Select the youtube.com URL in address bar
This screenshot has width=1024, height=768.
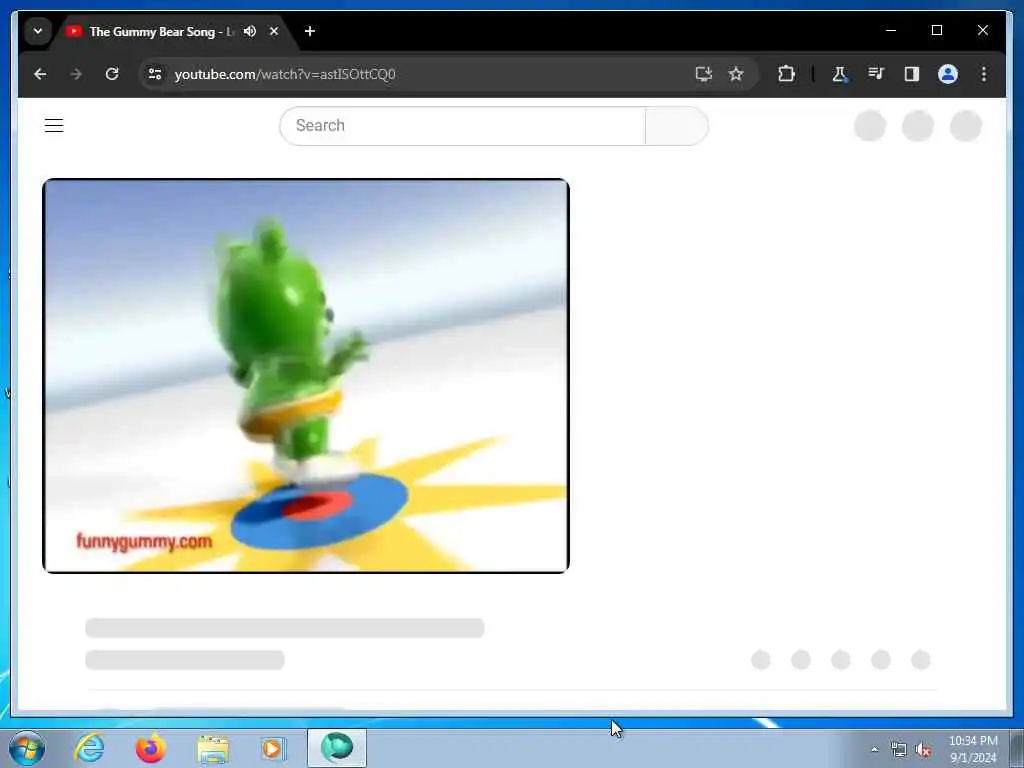(285, 74)
